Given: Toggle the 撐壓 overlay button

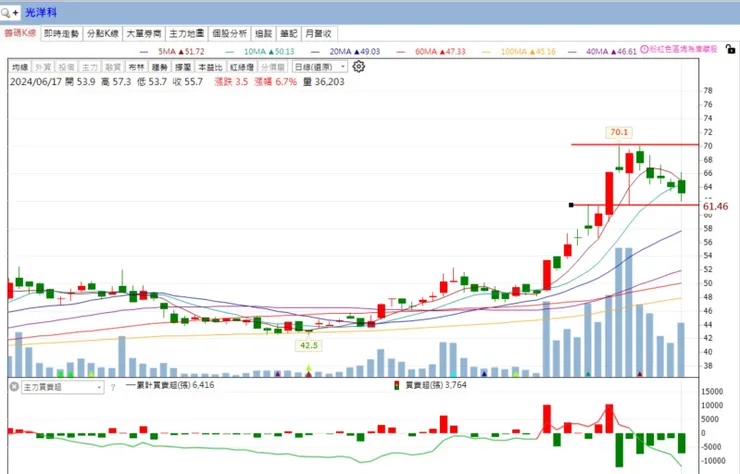Looking at the screenshot, I should click(183, 67).
